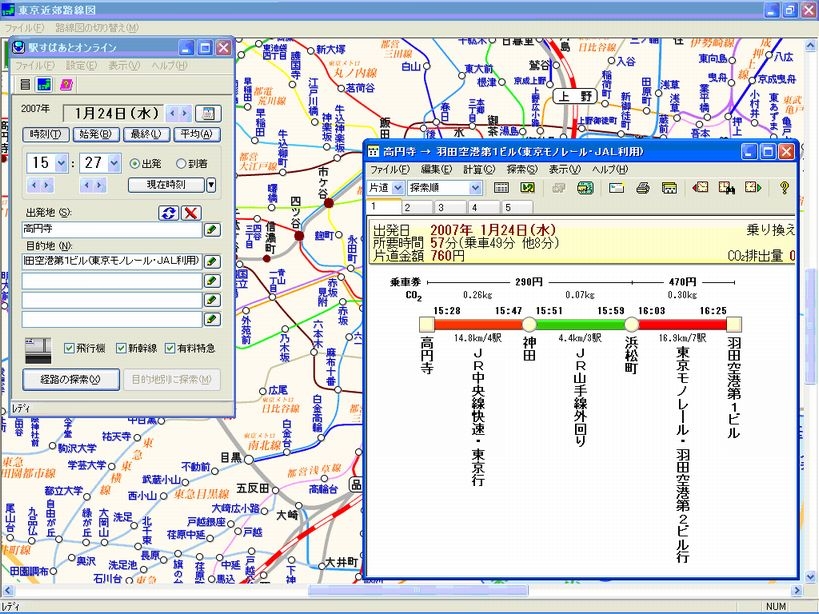Switch to route tab 2

click(408, 207)
